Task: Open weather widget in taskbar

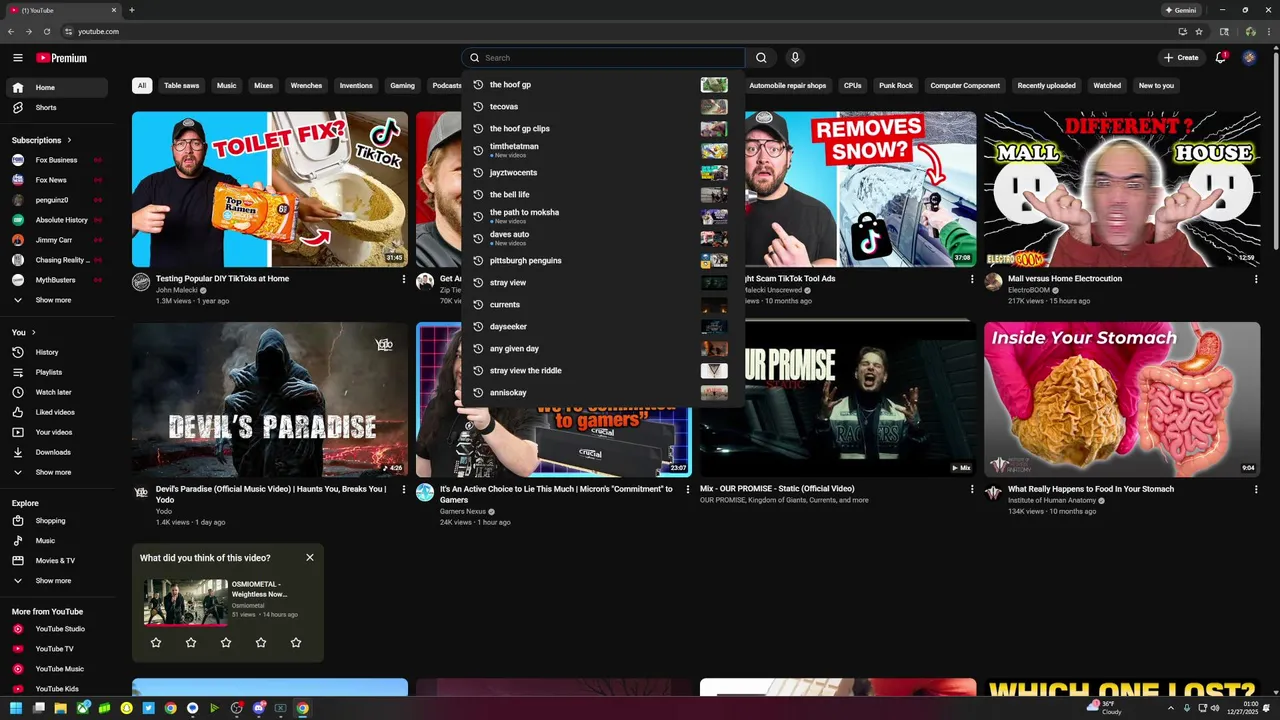Action: tap(1104, 708)
